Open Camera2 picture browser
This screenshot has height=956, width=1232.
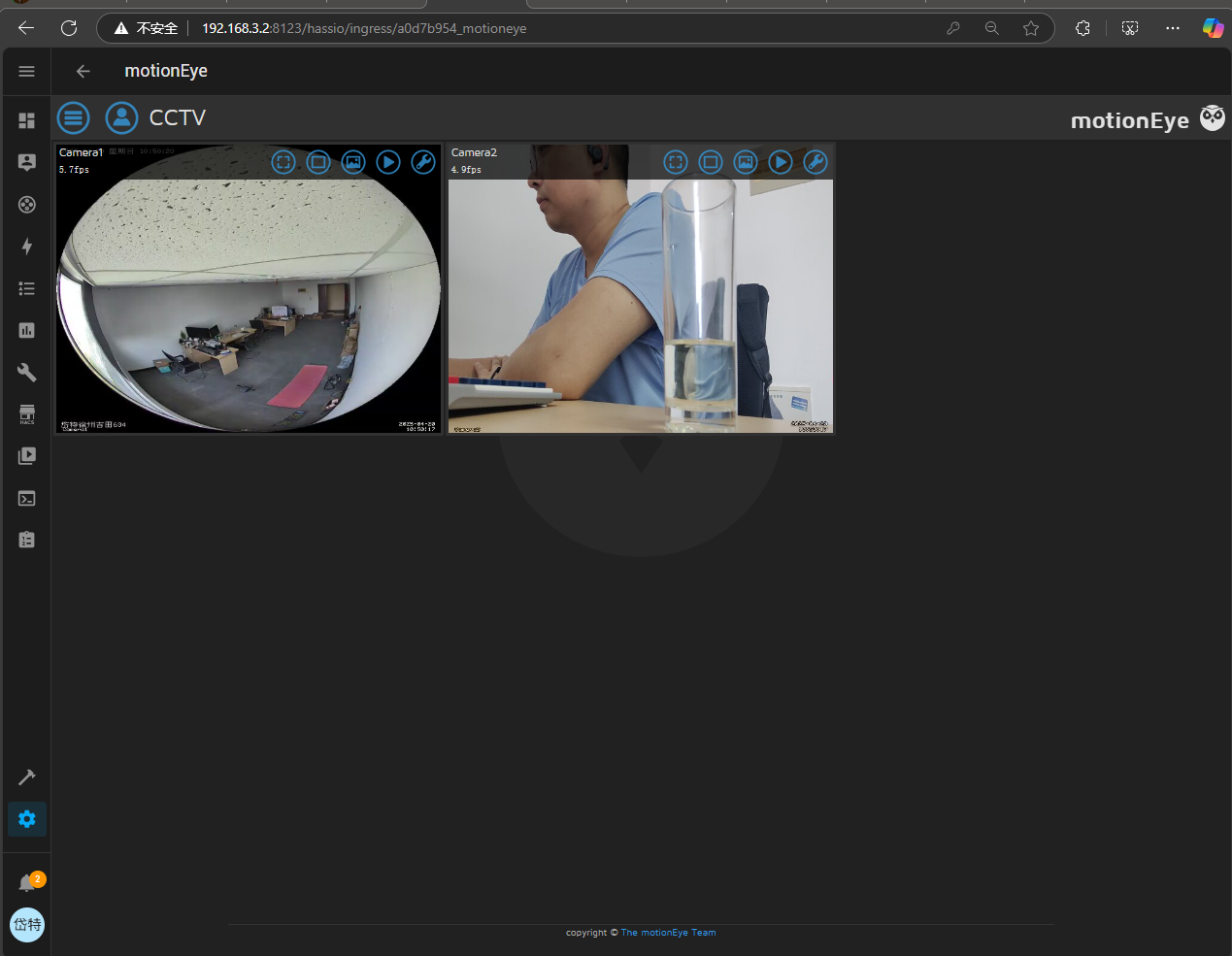click(x=746, y=162)
